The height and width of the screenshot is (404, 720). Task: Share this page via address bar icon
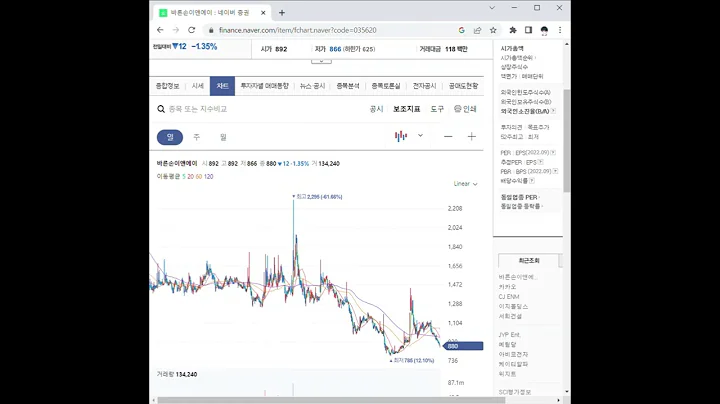(478, 30)
